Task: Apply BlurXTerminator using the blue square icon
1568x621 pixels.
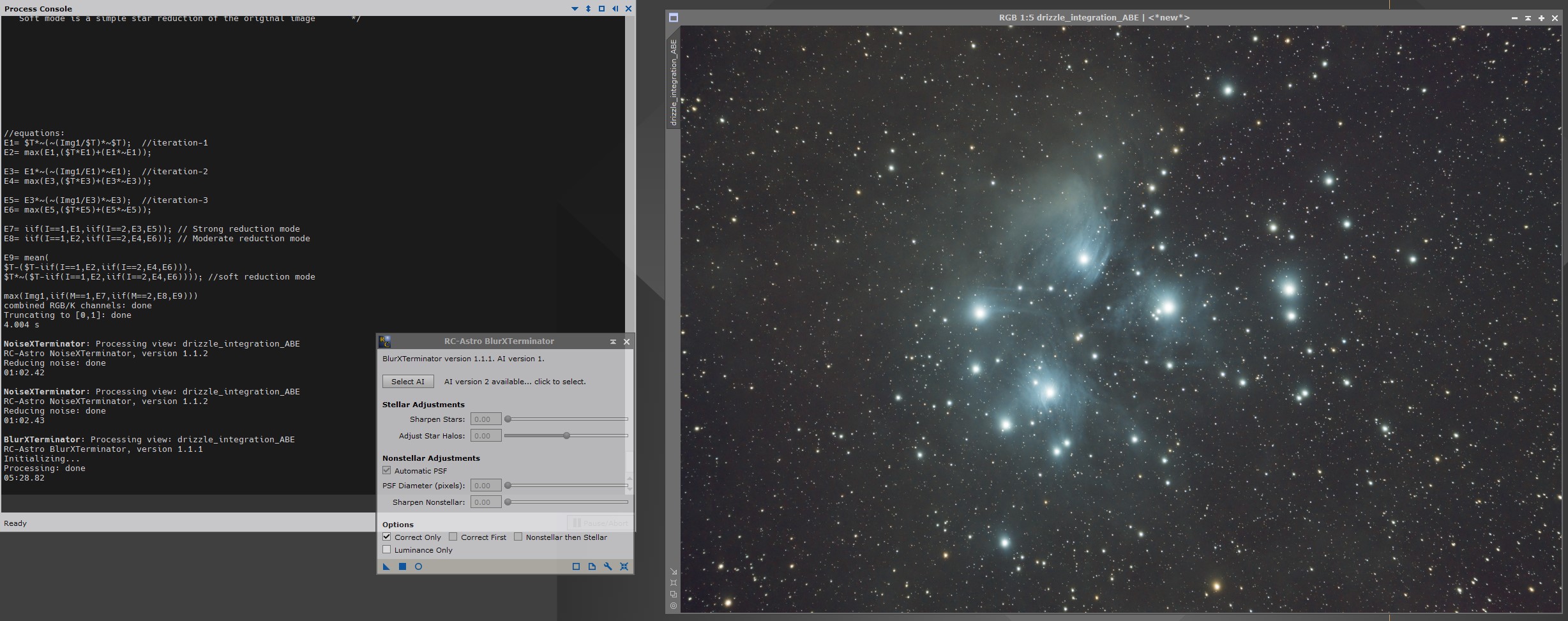Action: (402, 566)
